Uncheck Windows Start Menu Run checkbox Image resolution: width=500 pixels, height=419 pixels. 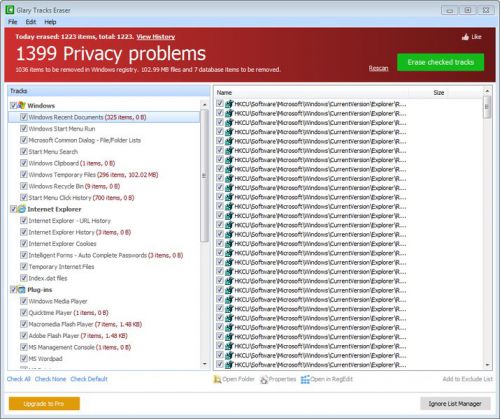pyautogui.click(x=24, y=129)
